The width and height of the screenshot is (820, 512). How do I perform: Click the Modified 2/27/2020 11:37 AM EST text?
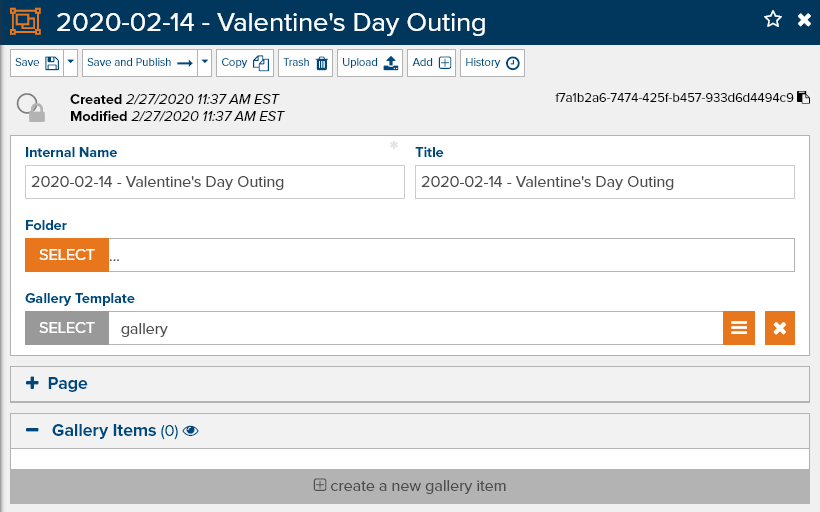[x=177, y=116]
